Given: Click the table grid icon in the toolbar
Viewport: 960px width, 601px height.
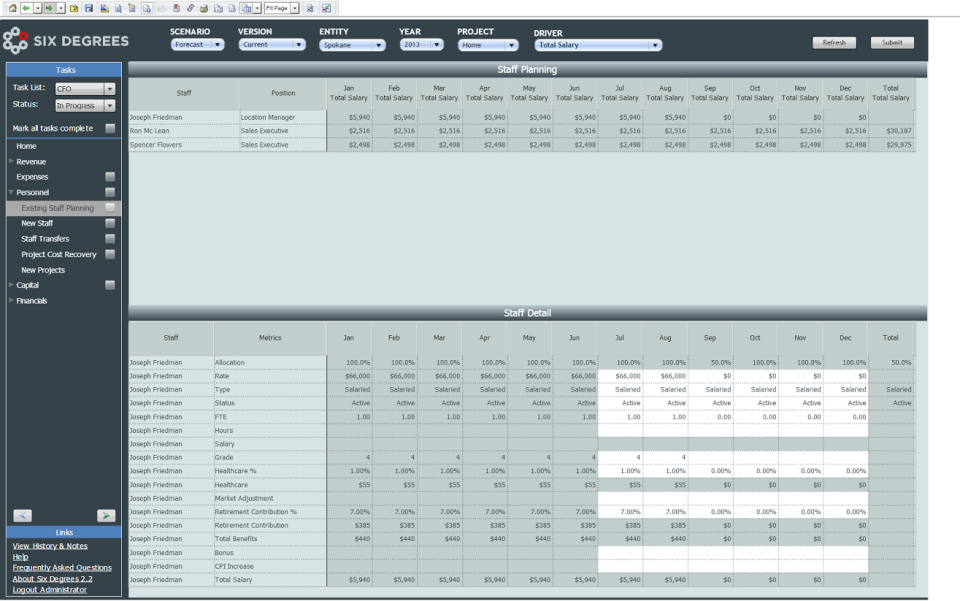Looking at the screenshot, I should (246, 9).
